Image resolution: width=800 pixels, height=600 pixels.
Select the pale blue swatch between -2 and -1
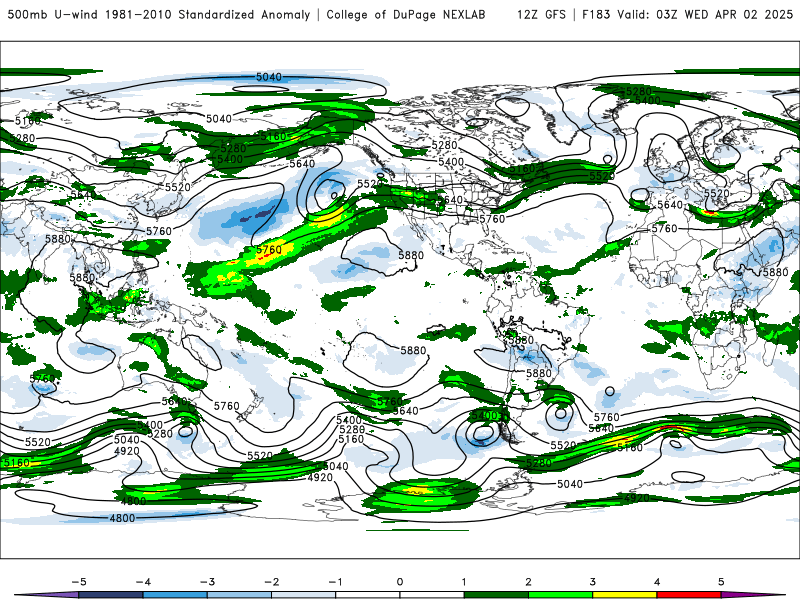coord(304,595)
